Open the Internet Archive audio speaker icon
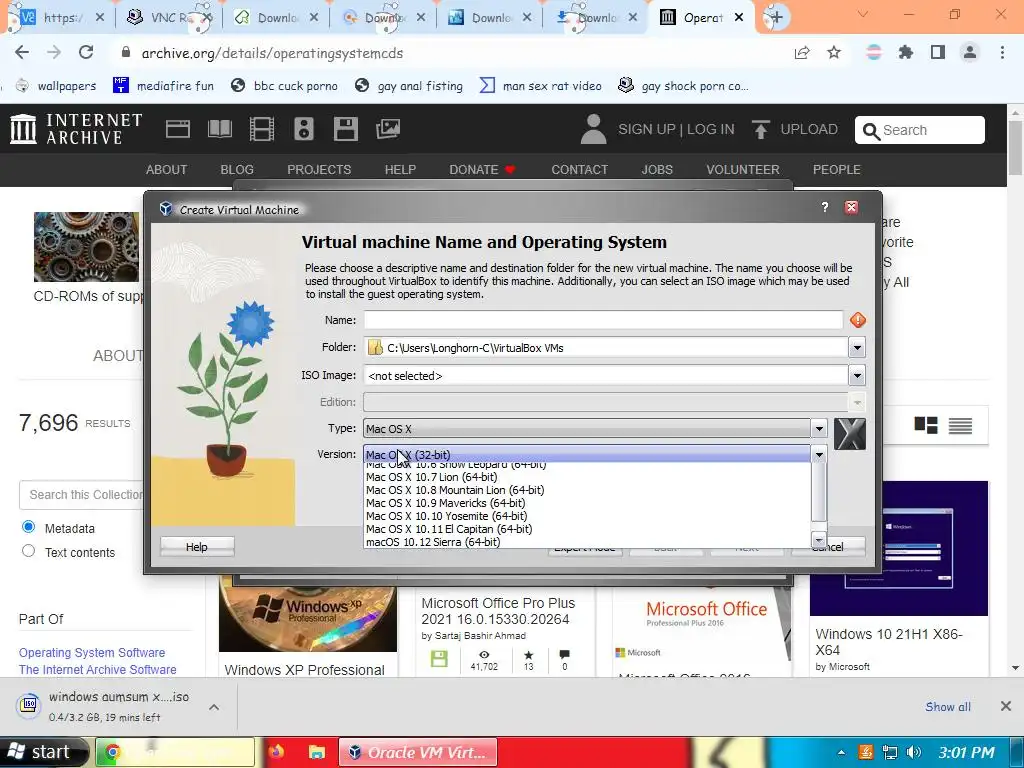1024x768 pixels. (x=304, y=129)
